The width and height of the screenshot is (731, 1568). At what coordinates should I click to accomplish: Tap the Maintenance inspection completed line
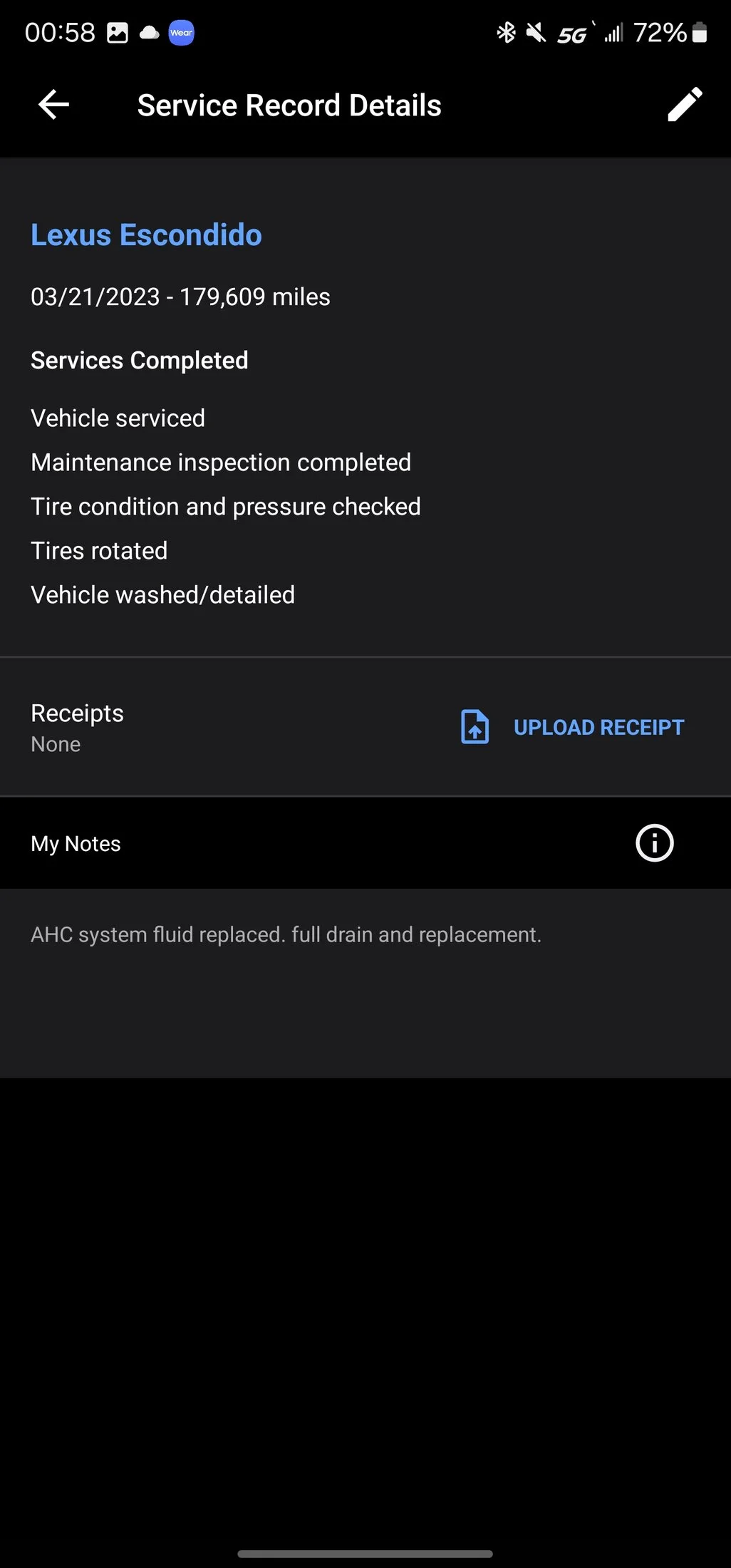click(x=221, y=463)
